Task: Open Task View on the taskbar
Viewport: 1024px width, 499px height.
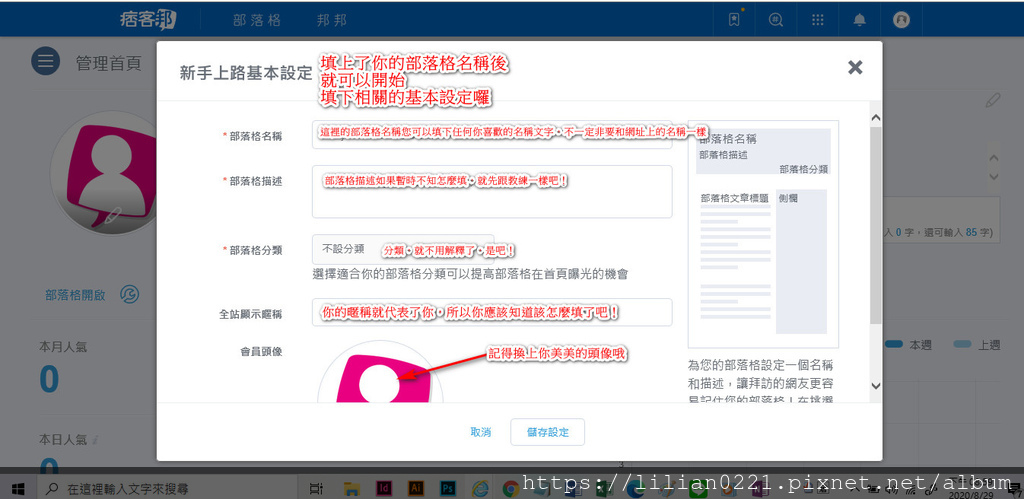Action: point(317,488)
